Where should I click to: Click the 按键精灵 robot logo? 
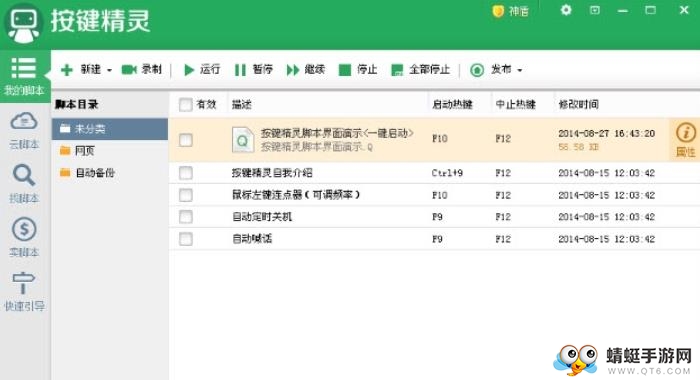24,23
